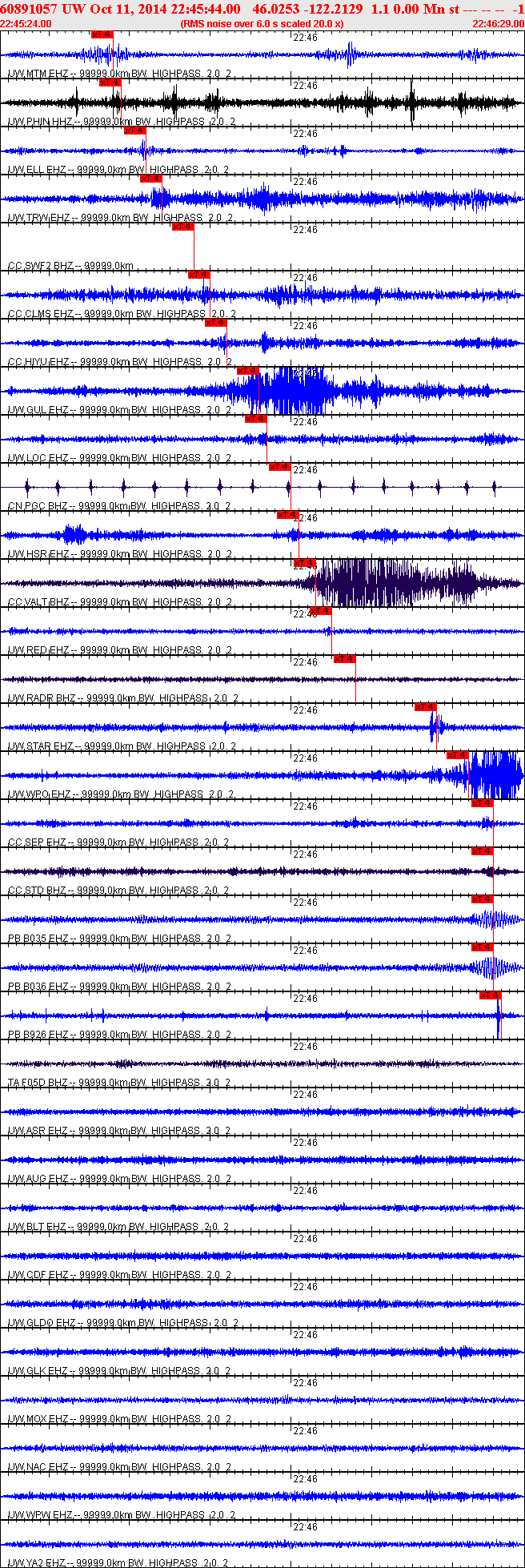The image size is (525, 1568).
Task: Select the PB.B035 EHZ station label
Action: tap(38, 939)
